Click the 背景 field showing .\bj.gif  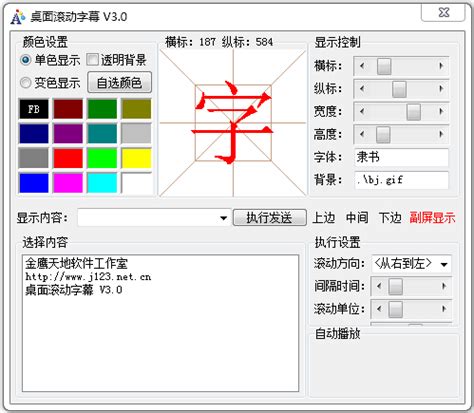tap(401, 180)
